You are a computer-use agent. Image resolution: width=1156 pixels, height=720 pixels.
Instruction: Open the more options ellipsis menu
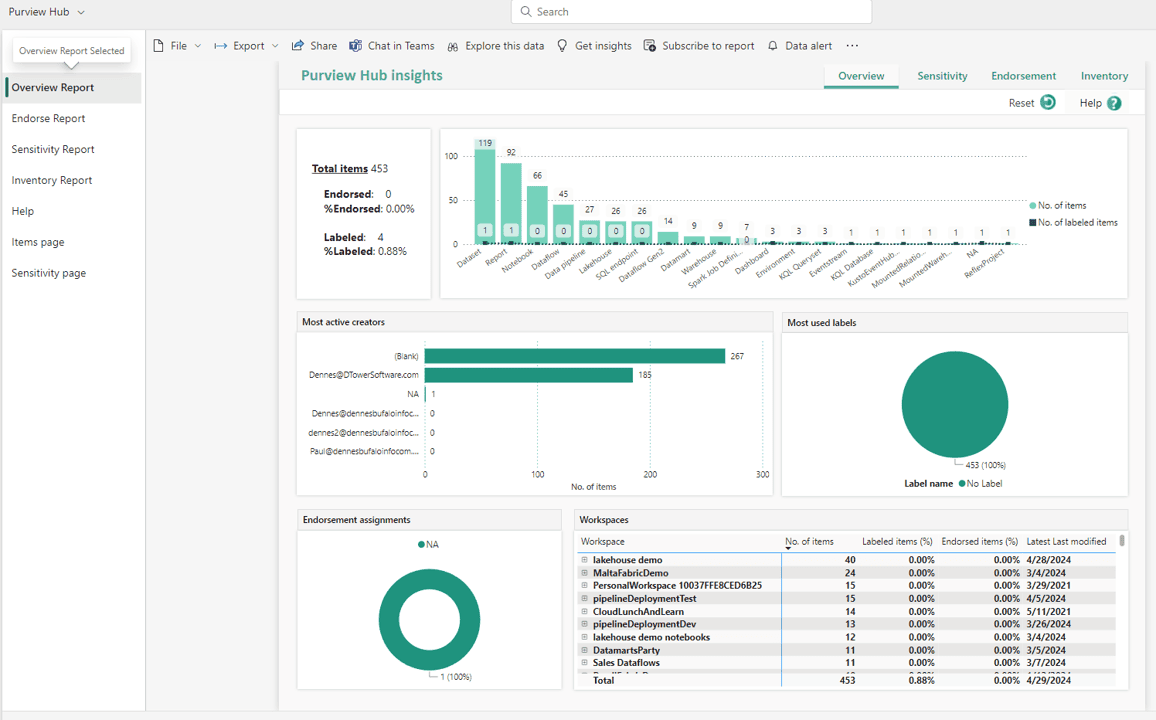[852, 46]
